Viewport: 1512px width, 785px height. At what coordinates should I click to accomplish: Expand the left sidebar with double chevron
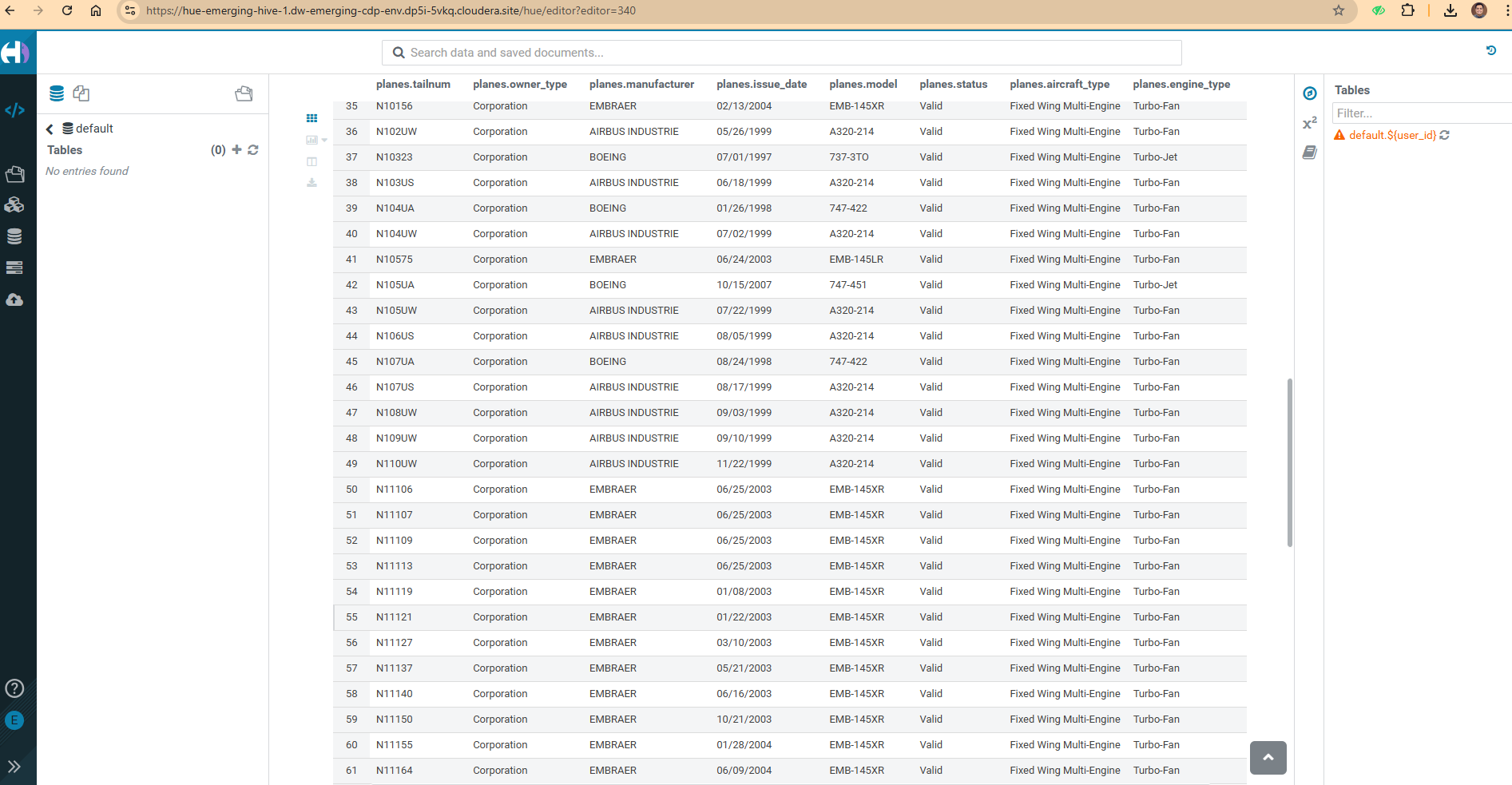click(14, 767)
